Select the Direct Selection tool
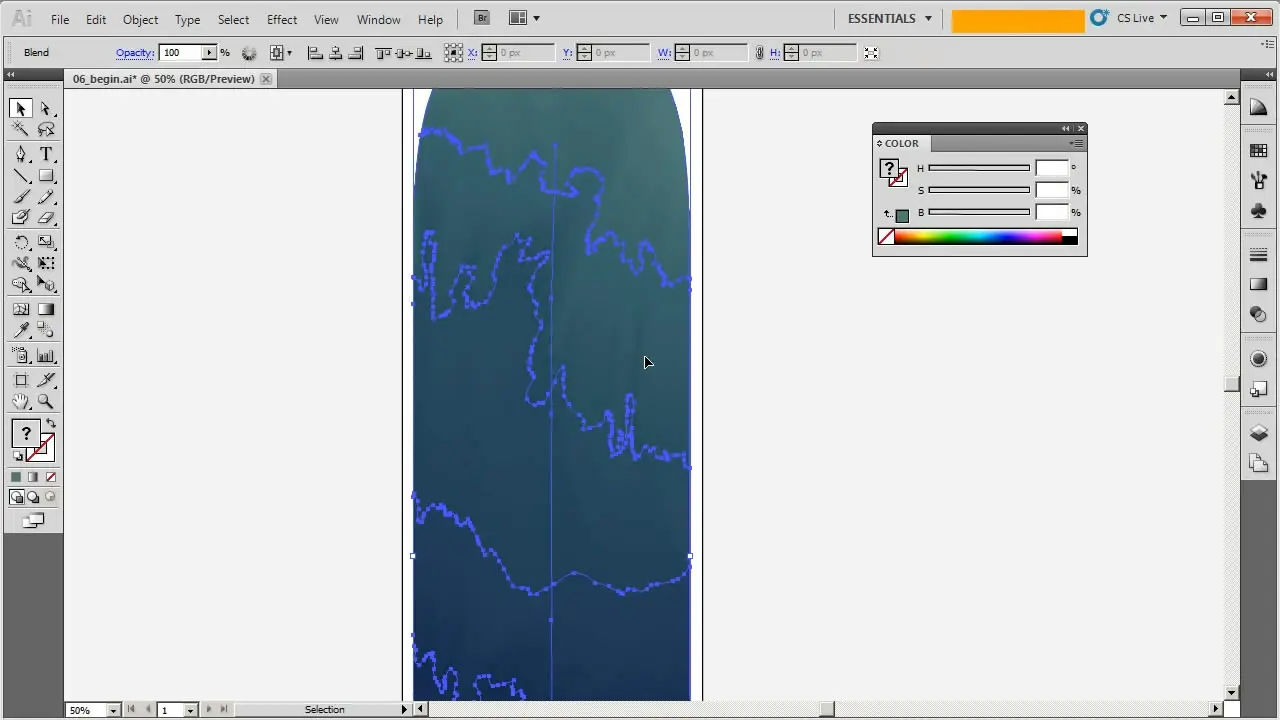 pyautogui.click(x=46, y=109)
